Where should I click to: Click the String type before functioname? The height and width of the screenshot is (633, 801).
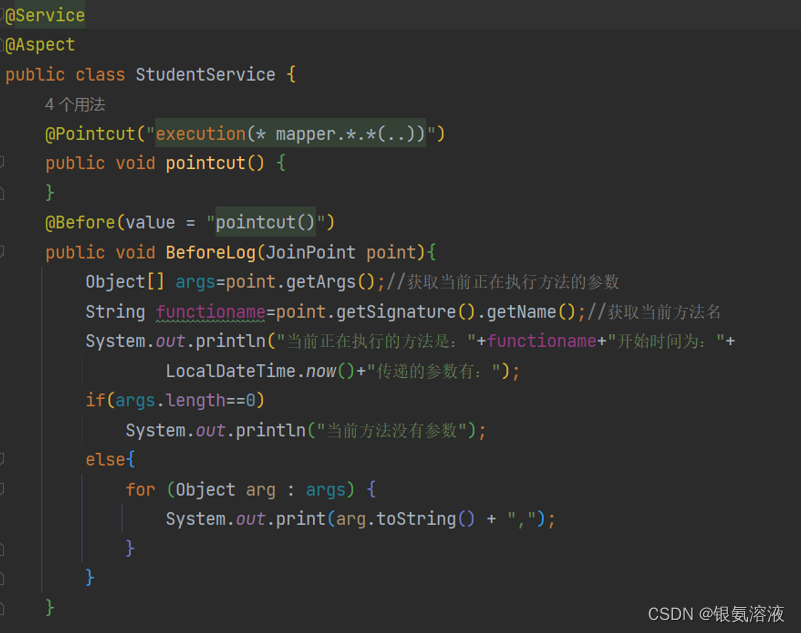tap(115, 312)
